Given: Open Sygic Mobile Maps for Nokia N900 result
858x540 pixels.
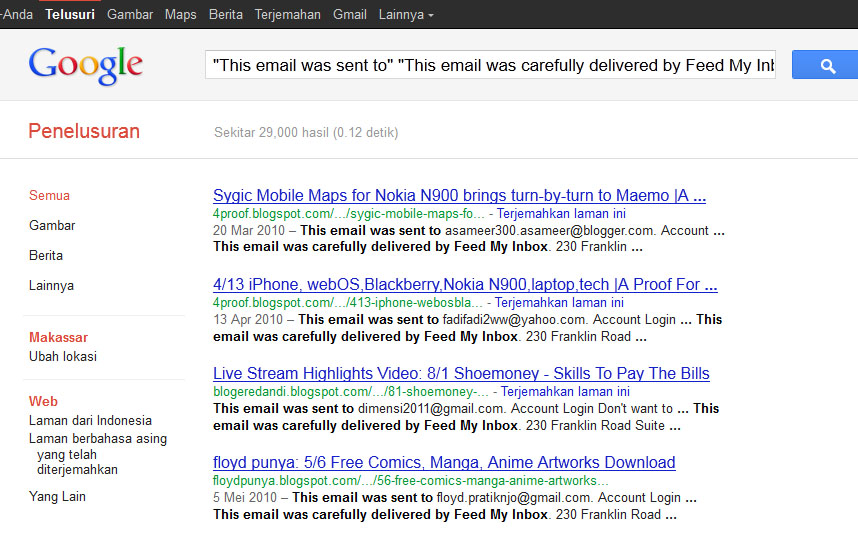Looking at the screenshot, I should [x=459, y=195].
